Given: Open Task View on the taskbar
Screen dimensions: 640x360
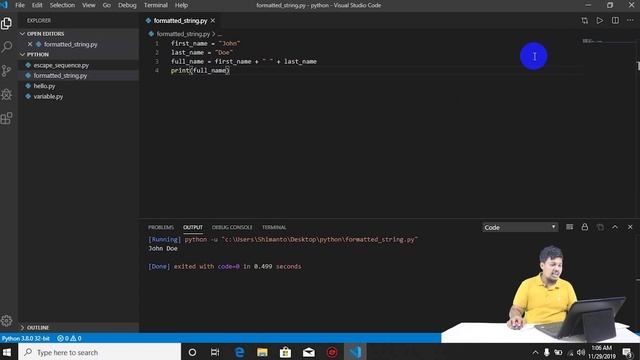Looking at the screenshot, I should coord(215,352).
